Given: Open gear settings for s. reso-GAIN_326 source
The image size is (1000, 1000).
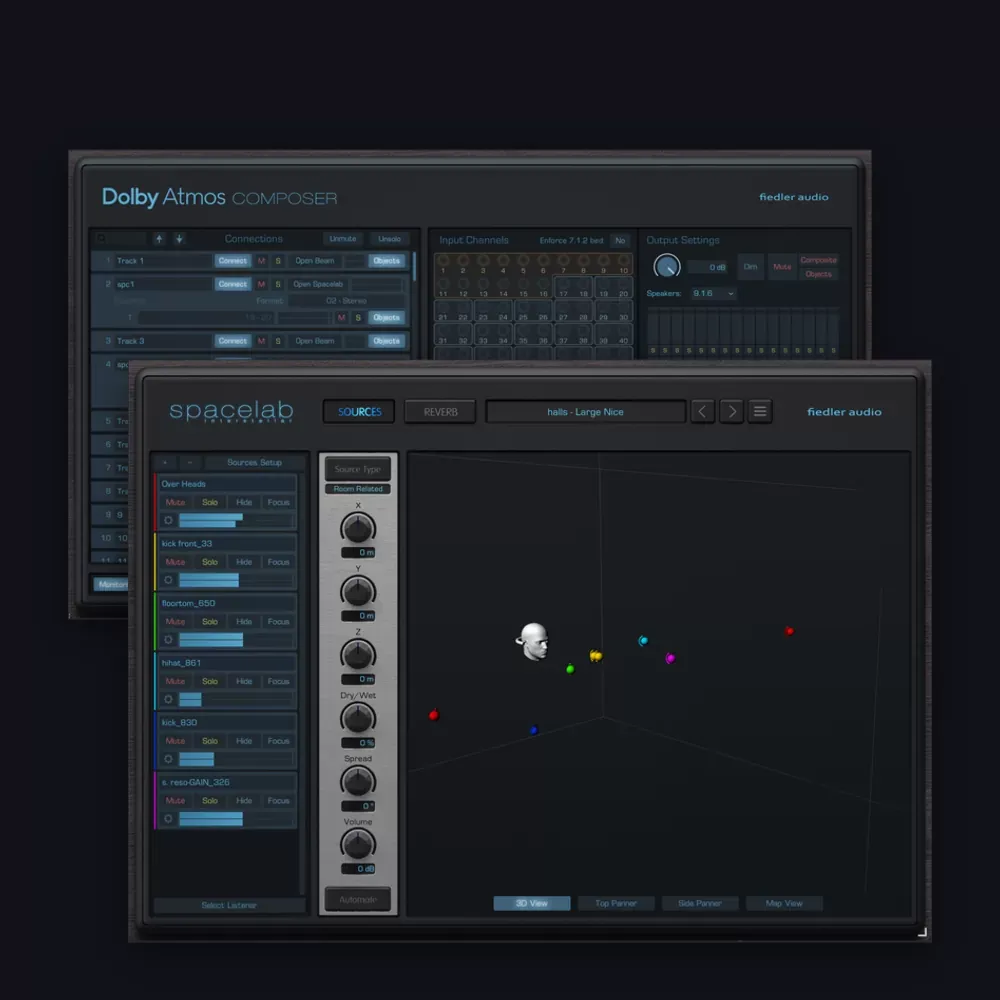Looking at the screenshot, I should 168,818.
